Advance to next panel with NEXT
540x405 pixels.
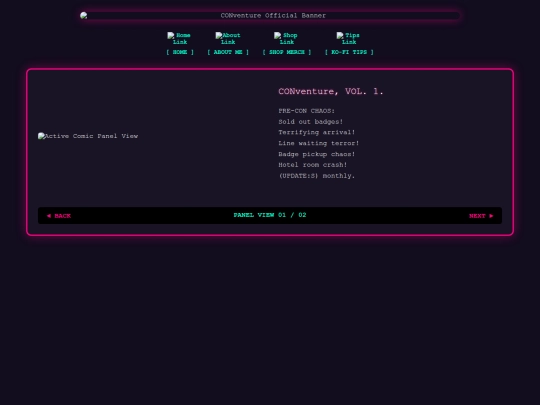(x=481, y=216)
